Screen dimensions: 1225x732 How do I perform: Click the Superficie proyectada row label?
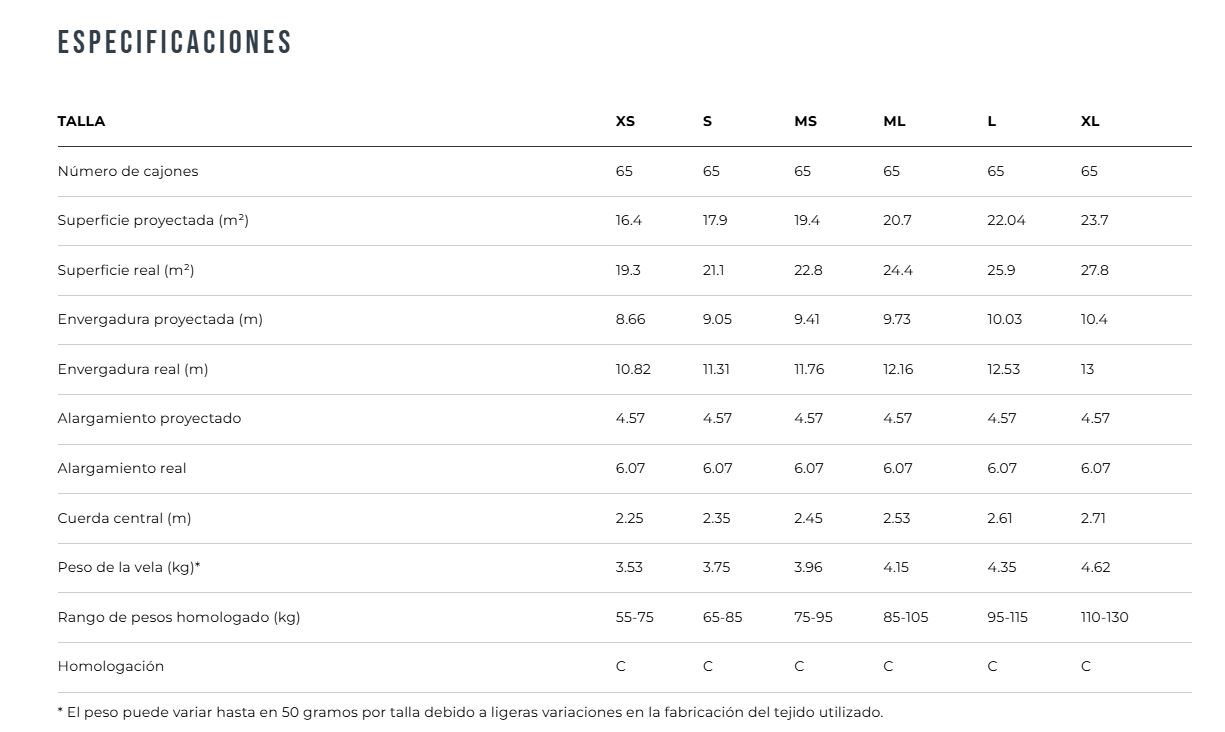click(153, 220)
